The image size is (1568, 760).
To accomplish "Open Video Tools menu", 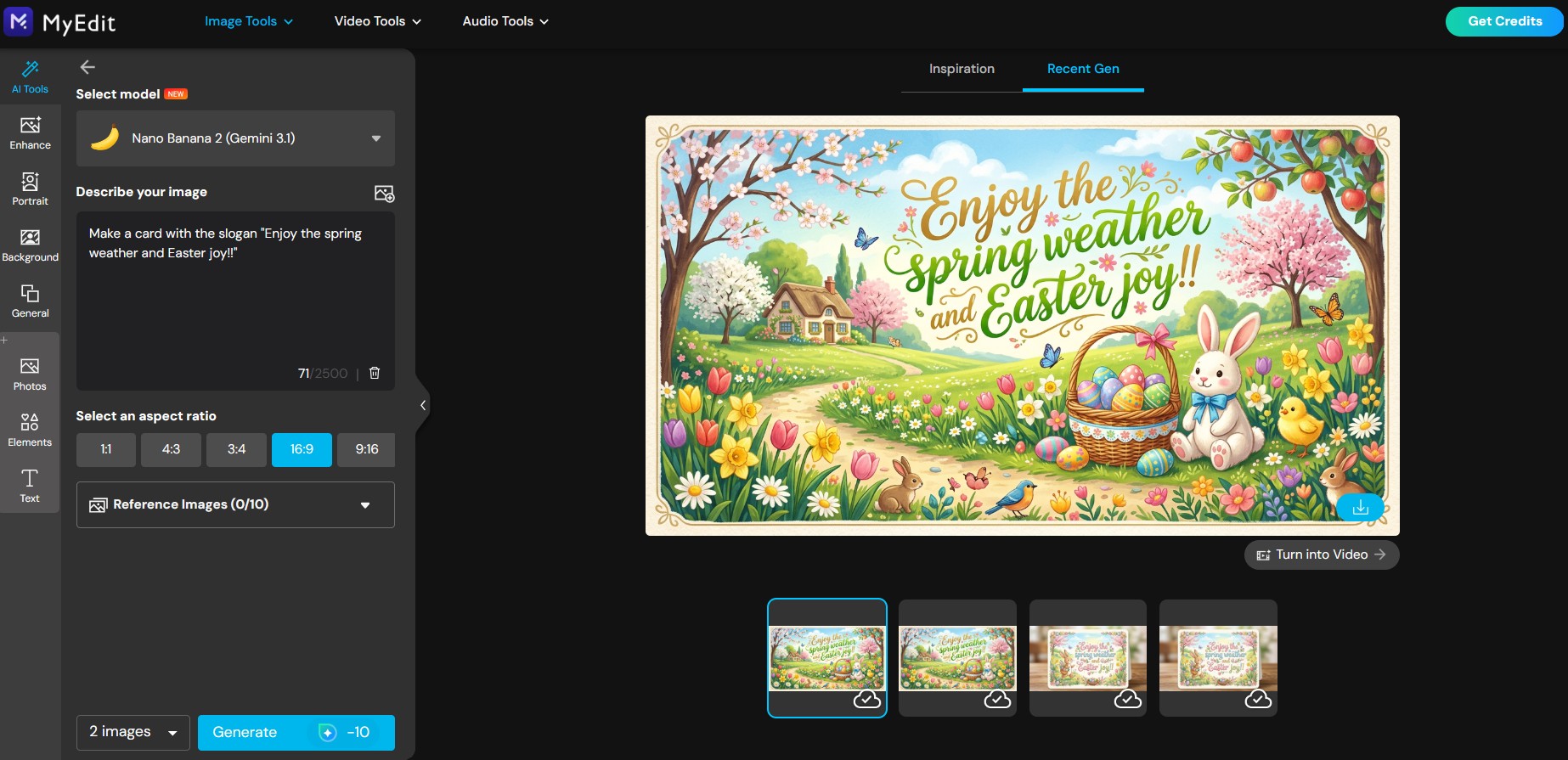I will tap(378, 21).
